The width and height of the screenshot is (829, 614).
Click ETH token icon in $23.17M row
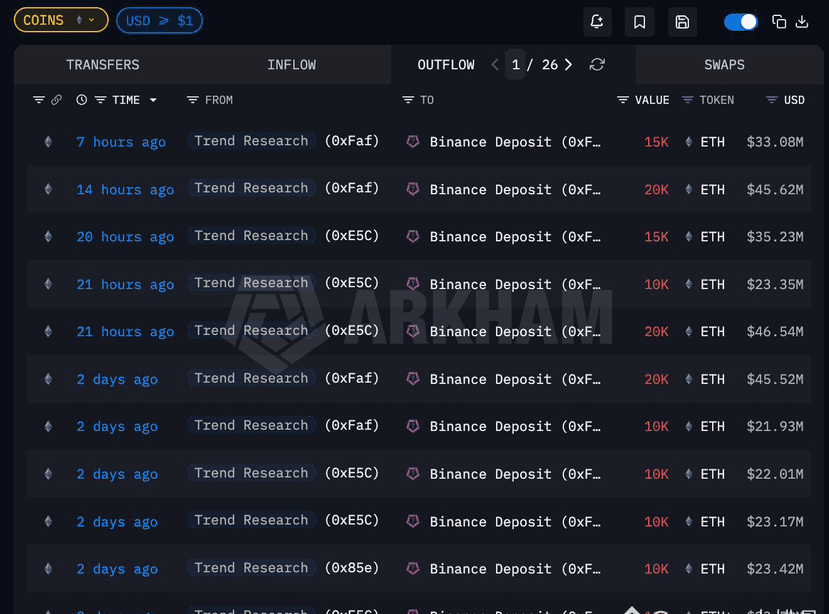pyautogui.click(x=688, y=521)
